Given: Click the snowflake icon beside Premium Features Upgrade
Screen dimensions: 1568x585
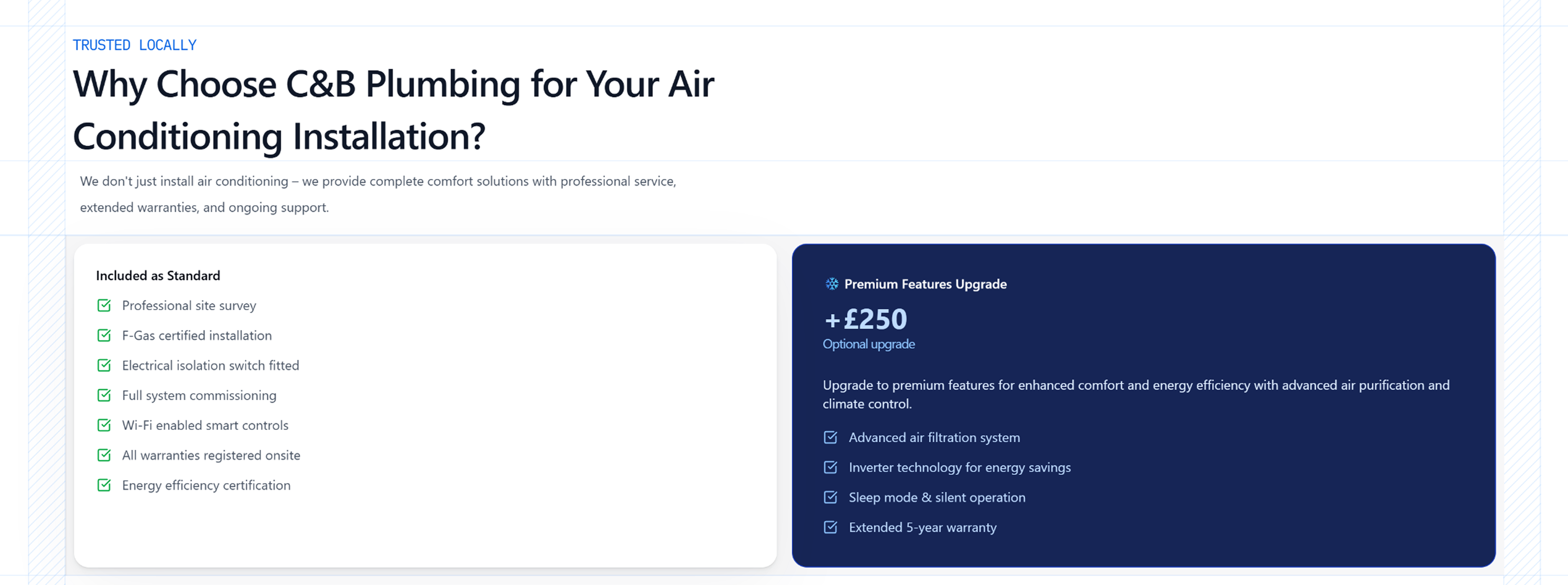Looking at the screenshot, I should pos(832,284).
